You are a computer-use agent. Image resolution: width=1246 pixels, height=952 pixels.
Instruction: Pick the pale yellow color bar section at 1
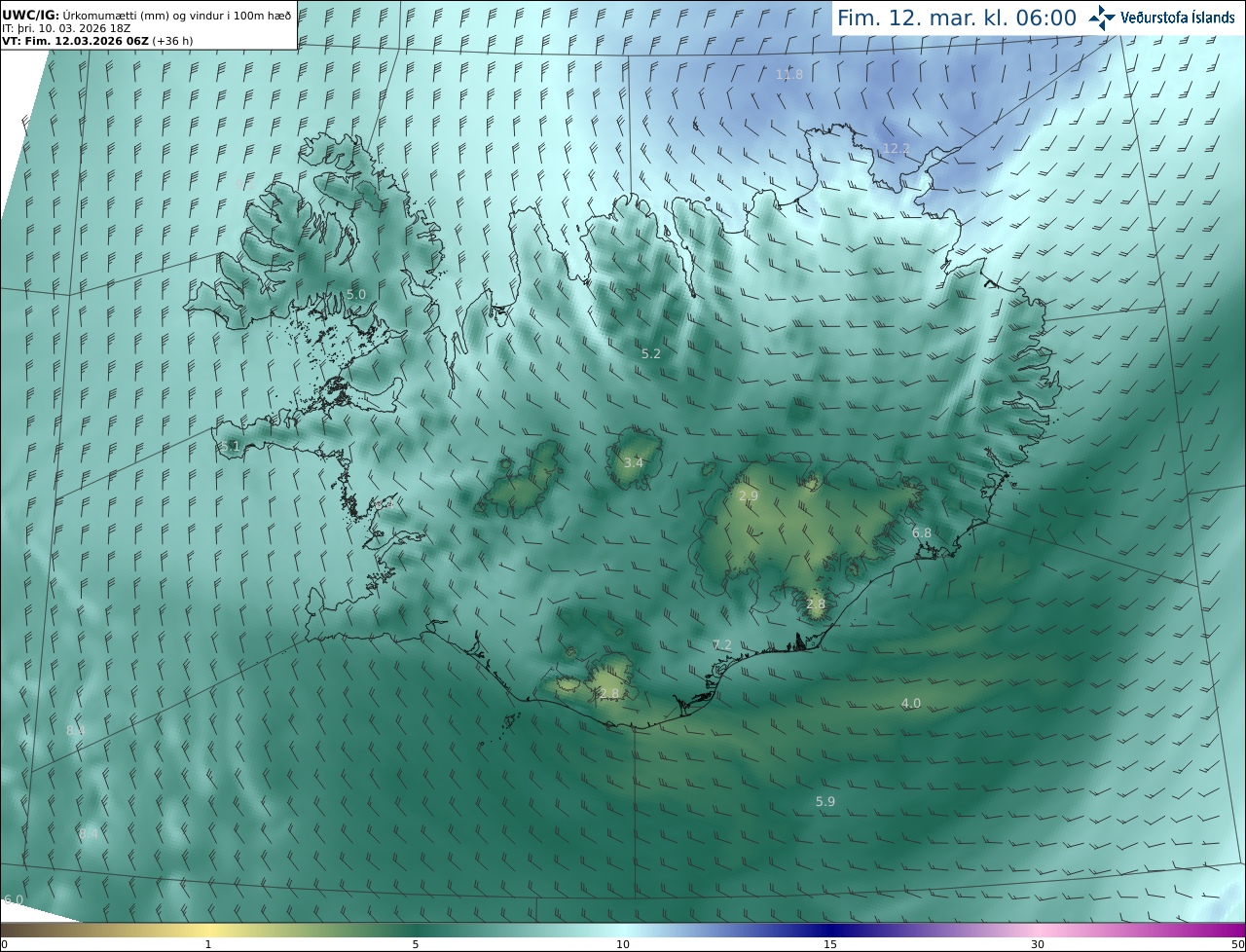tap(208, 931)
